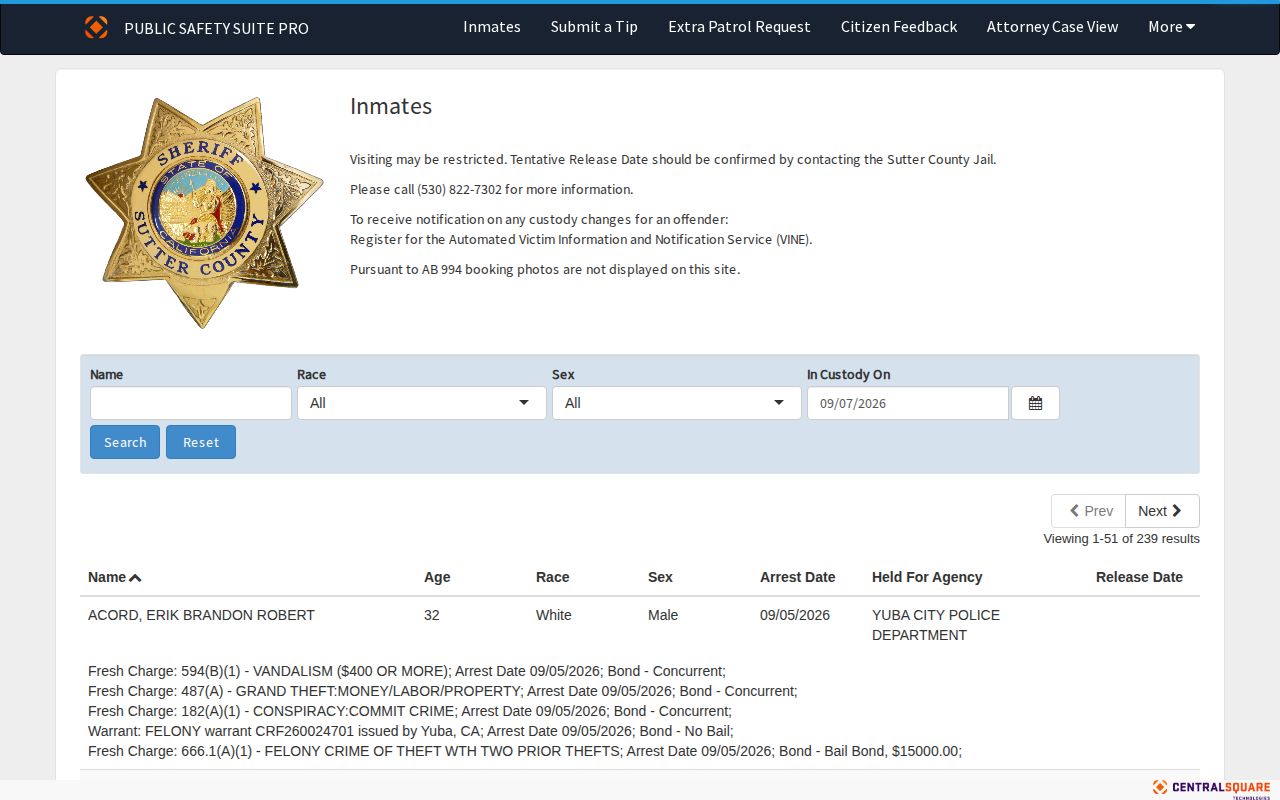Sort by the Race column header
This screenshot has width=1280, height=800.
pos(552,577)
